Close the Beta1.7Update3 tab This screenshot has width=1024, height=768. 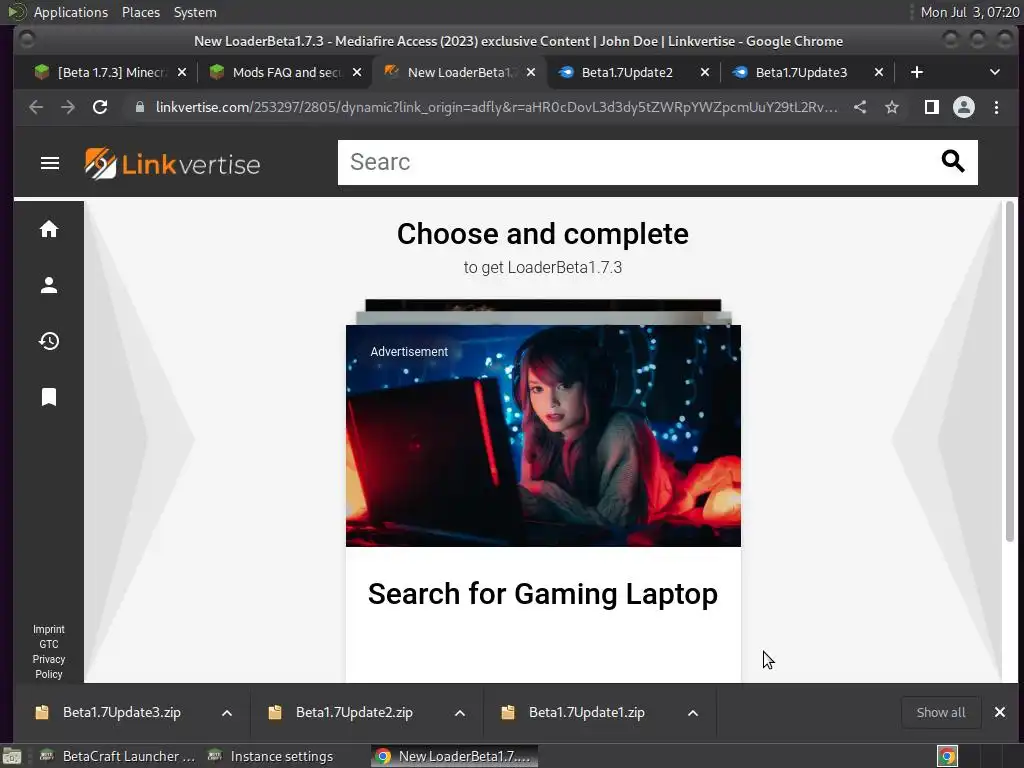tap(879, 72)
